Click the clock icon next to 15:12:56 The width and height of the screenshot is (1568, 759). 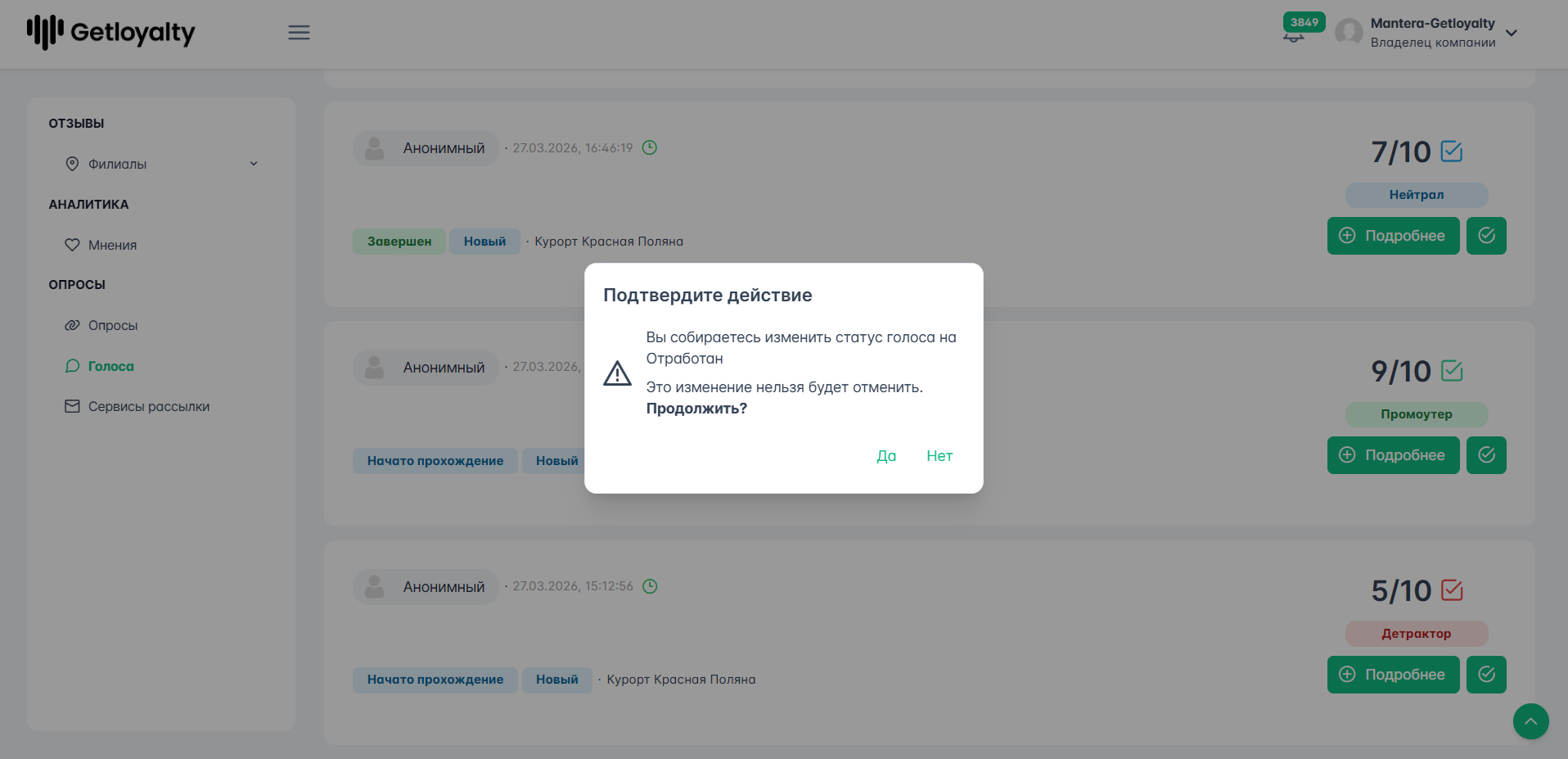[x=650, y=586]
